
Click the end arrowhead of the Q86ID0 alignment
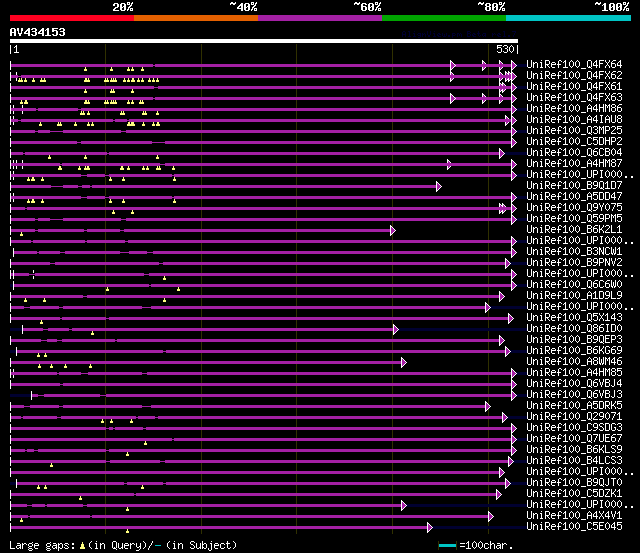click(x=396, y=329)
